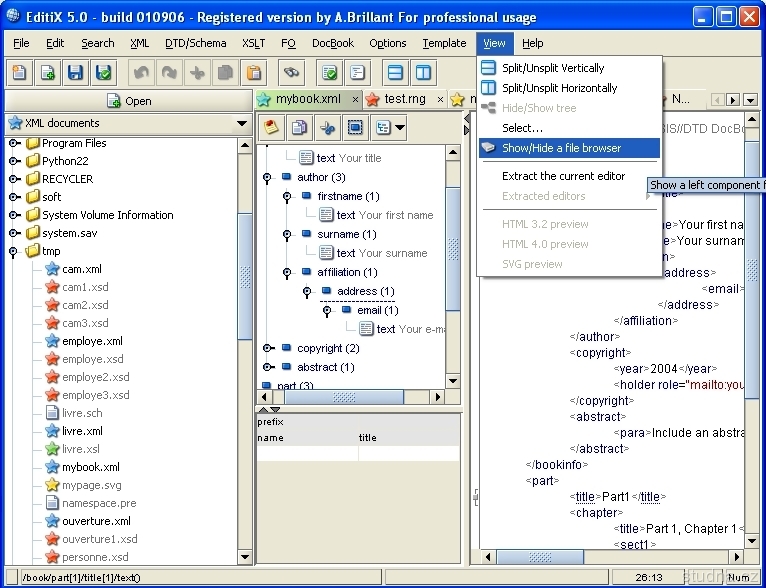766x588 pixels.
Task: Click the blue star icon of cam.xml
Action: [x=52, y=269]
